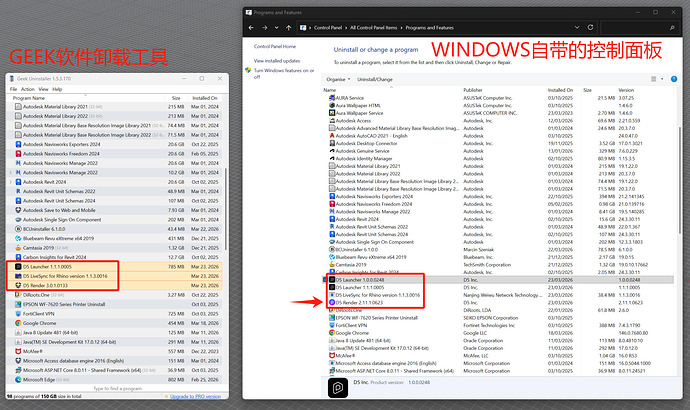Go back using the Programs and Features back arrow
This screenshot has width=690, height=410.
pos(251,27)
